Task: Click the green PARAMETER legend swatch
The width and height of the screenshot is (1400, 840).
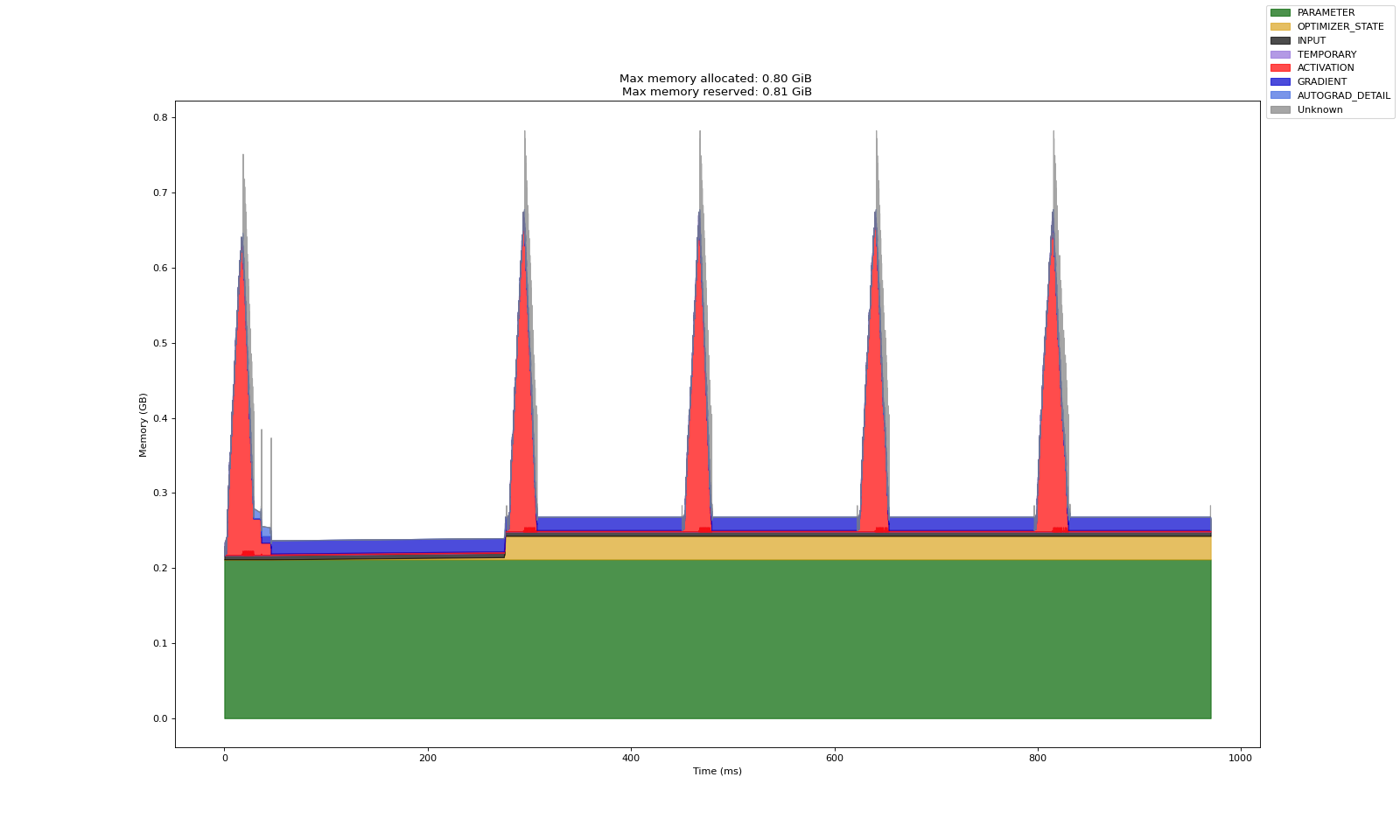Action: pos(1279,13)
